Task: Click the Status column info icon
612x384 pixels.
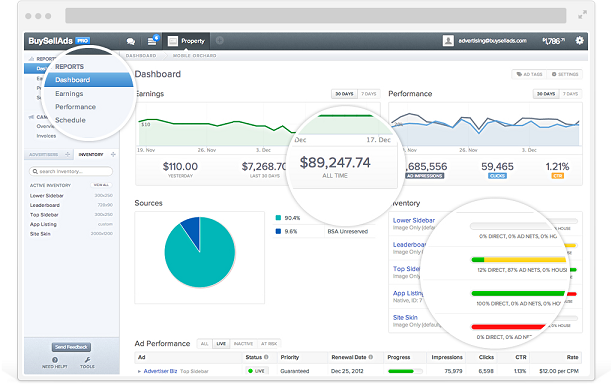Action: coord(266,357)
